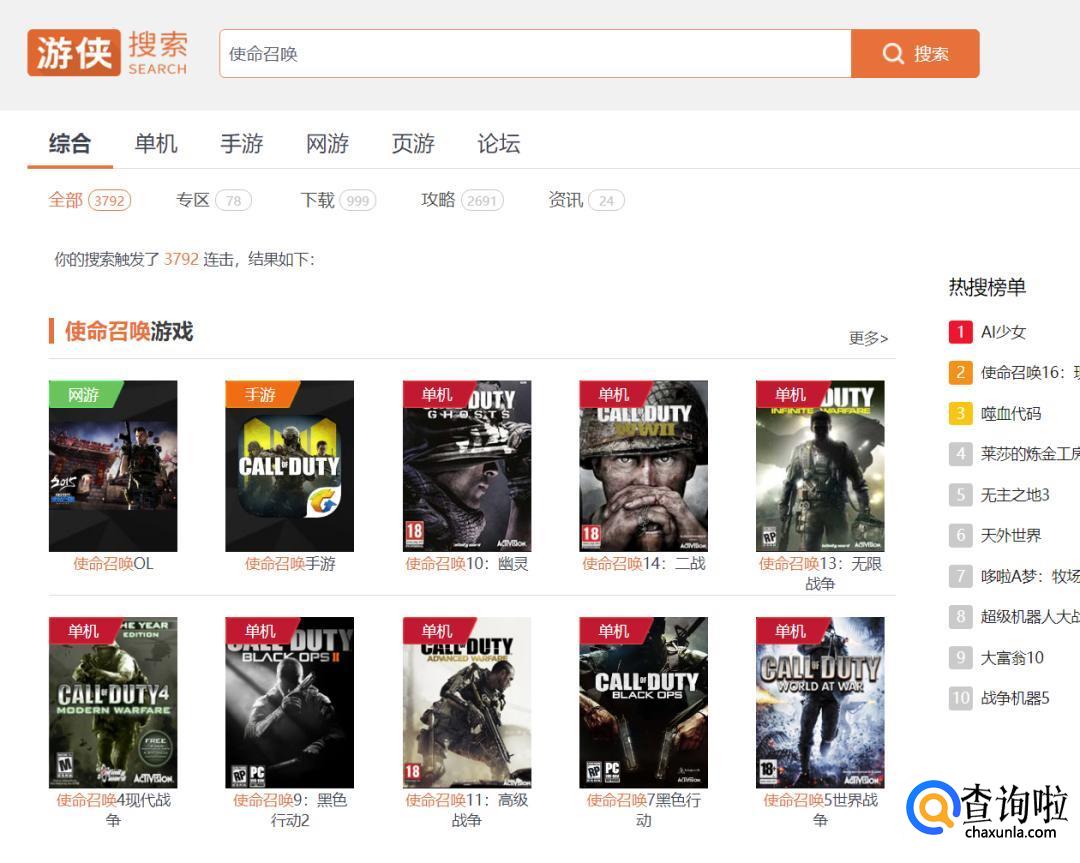
Task: Open hot search item 天外世界
Action: tap(1010, 535)
